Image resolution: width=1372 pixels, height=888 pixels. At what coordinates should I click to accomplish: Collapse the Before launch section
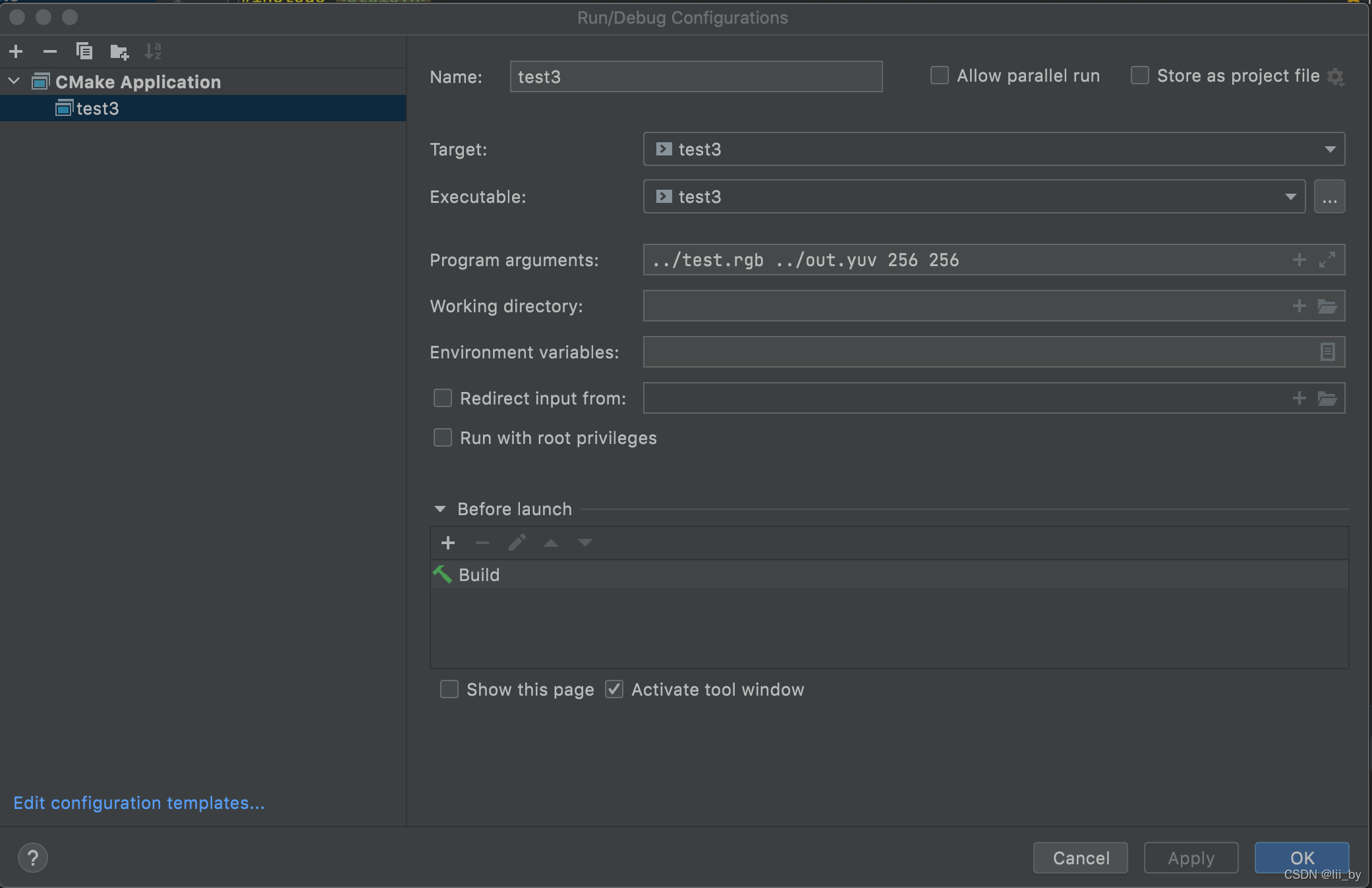coord(440,509)
